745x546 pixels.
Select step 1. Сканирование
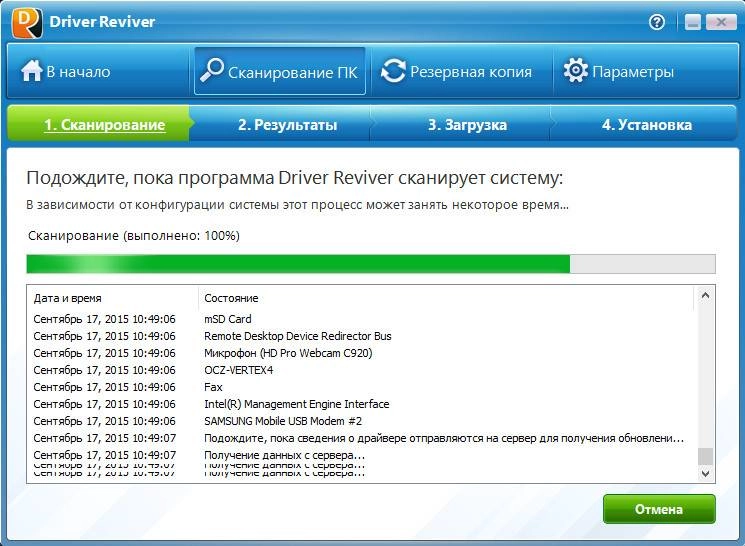point(99,124)
